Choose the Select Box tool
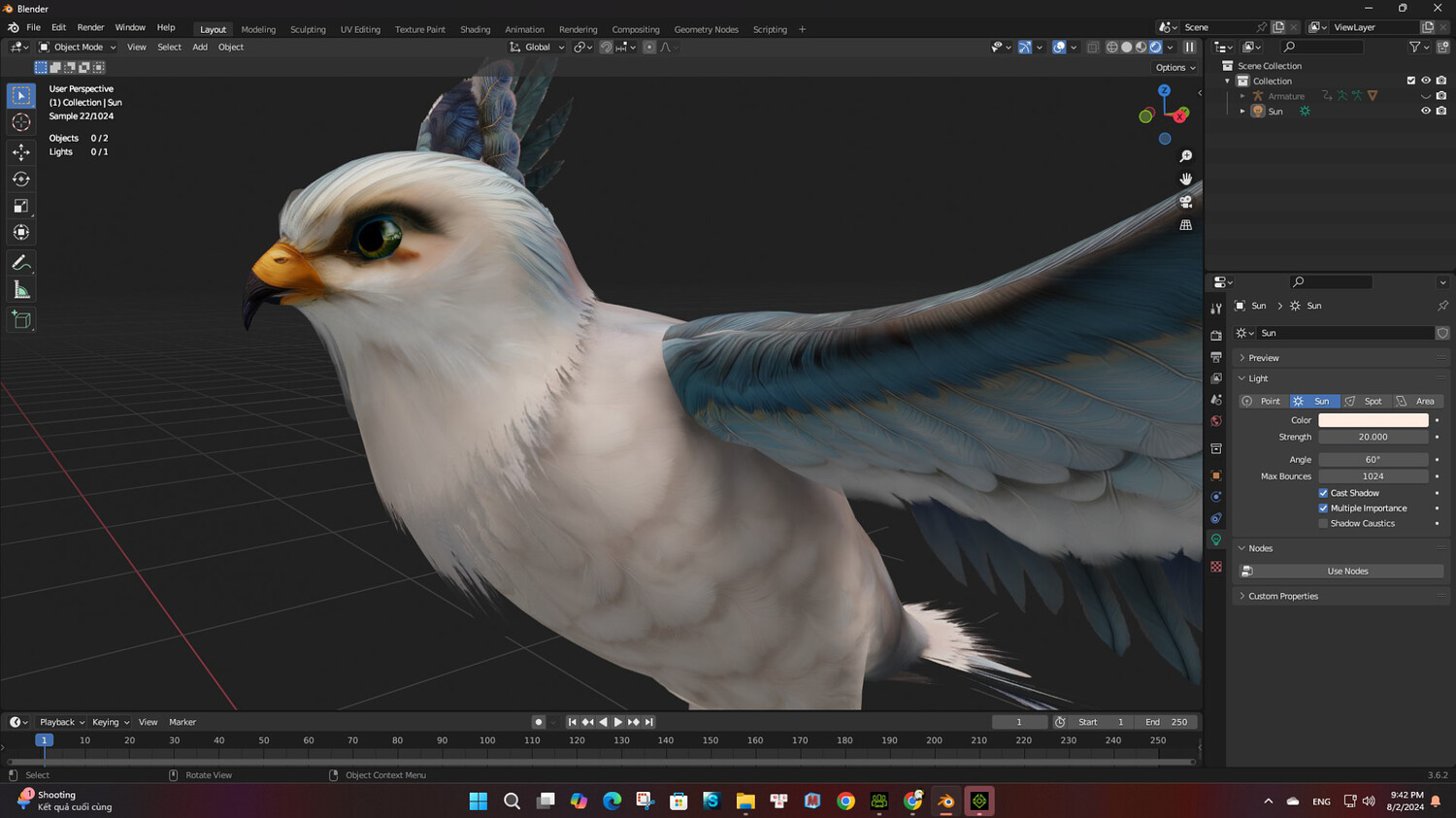The width and height of the screenshot is (1456, 818). pyautogui.click(x=21, y=95)
